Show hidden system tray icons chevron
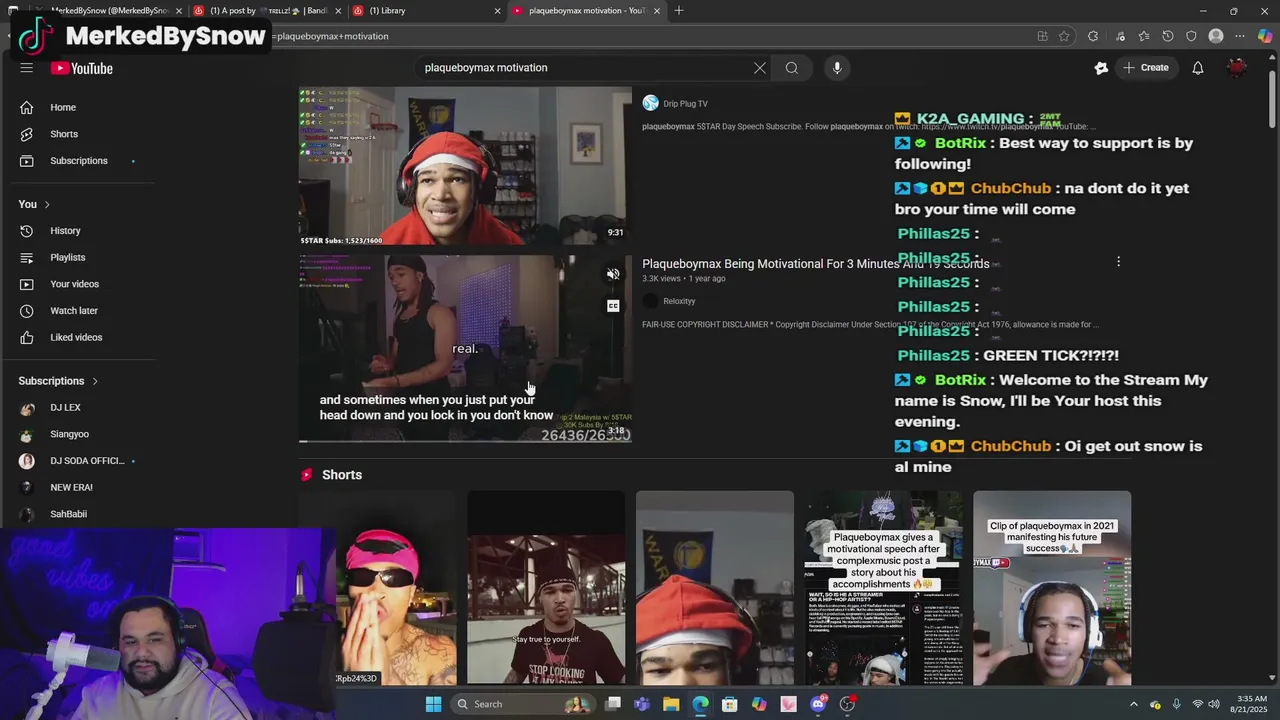The image size is (1280, 720). coord(1133,704)
